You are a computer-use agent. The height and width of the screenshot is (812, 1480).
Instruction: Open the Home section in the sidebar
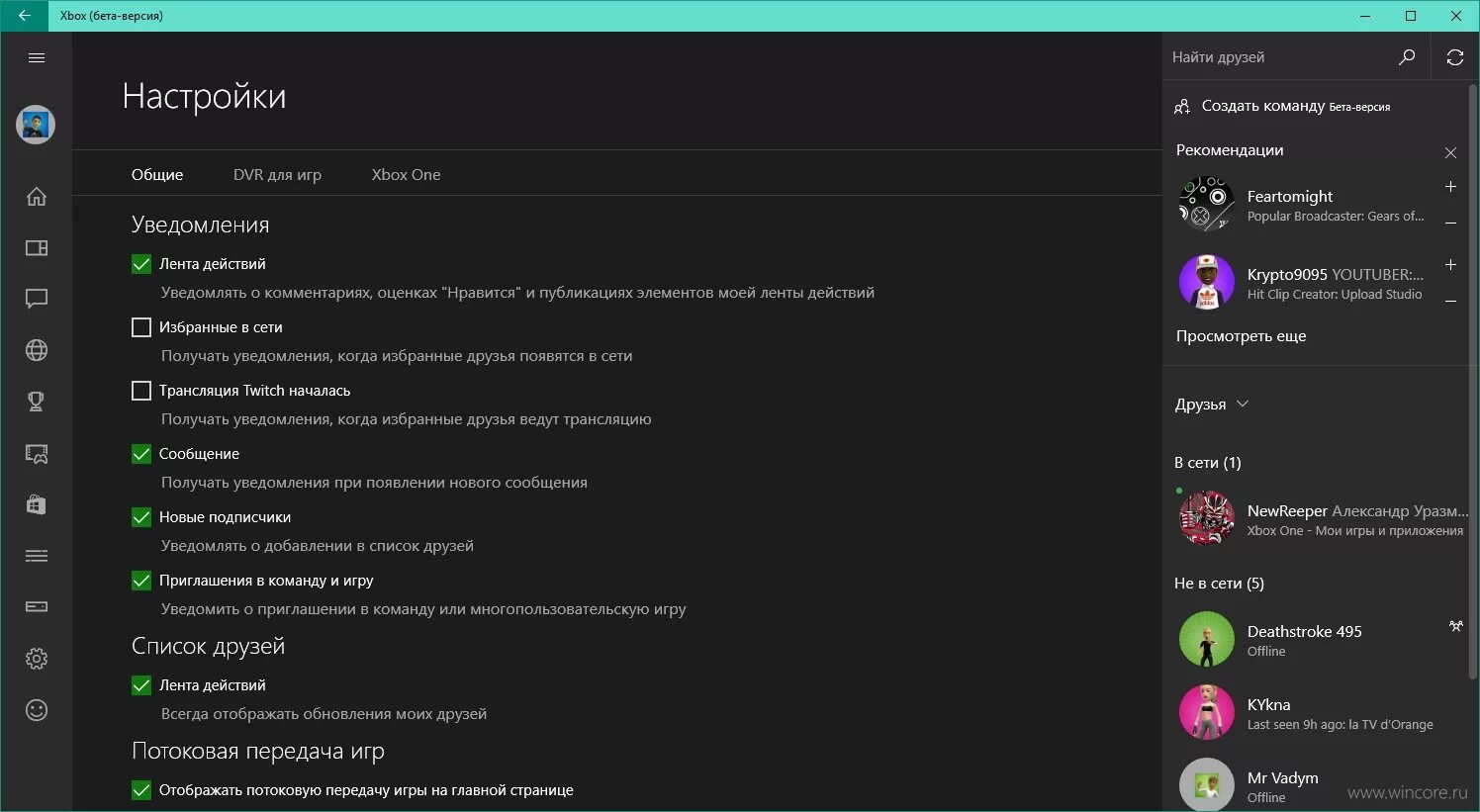pyautogui.click(x=36, y=197)
